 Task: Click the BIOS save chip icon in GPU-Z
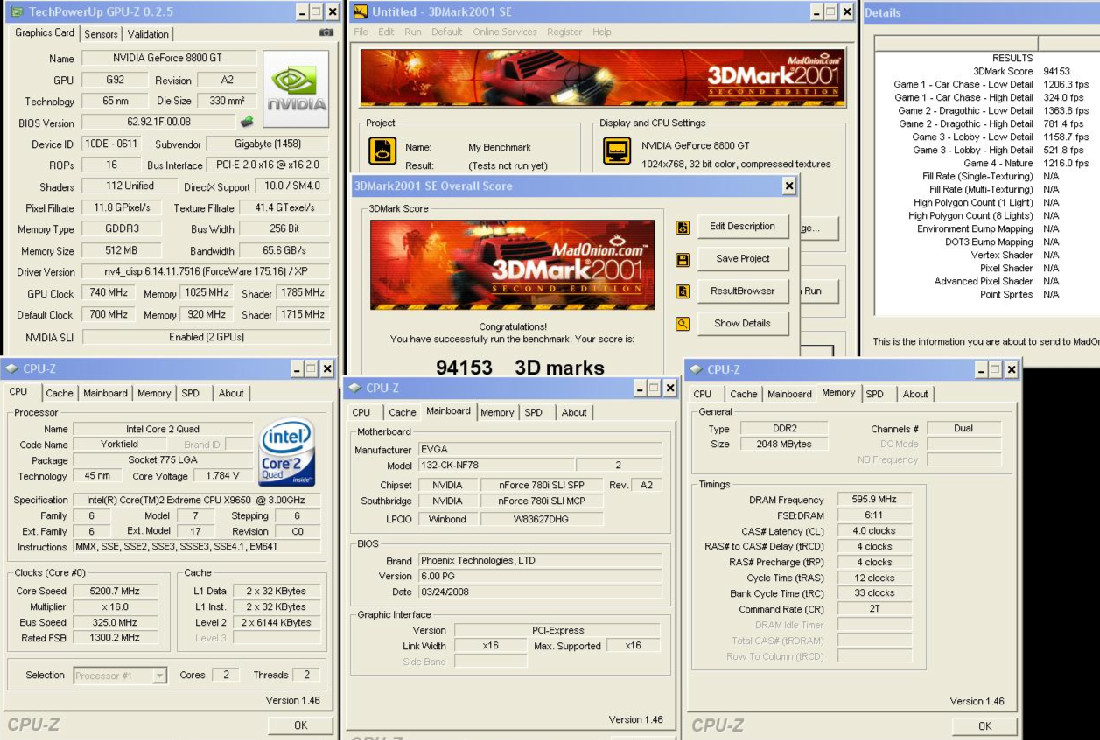point(247,122)
